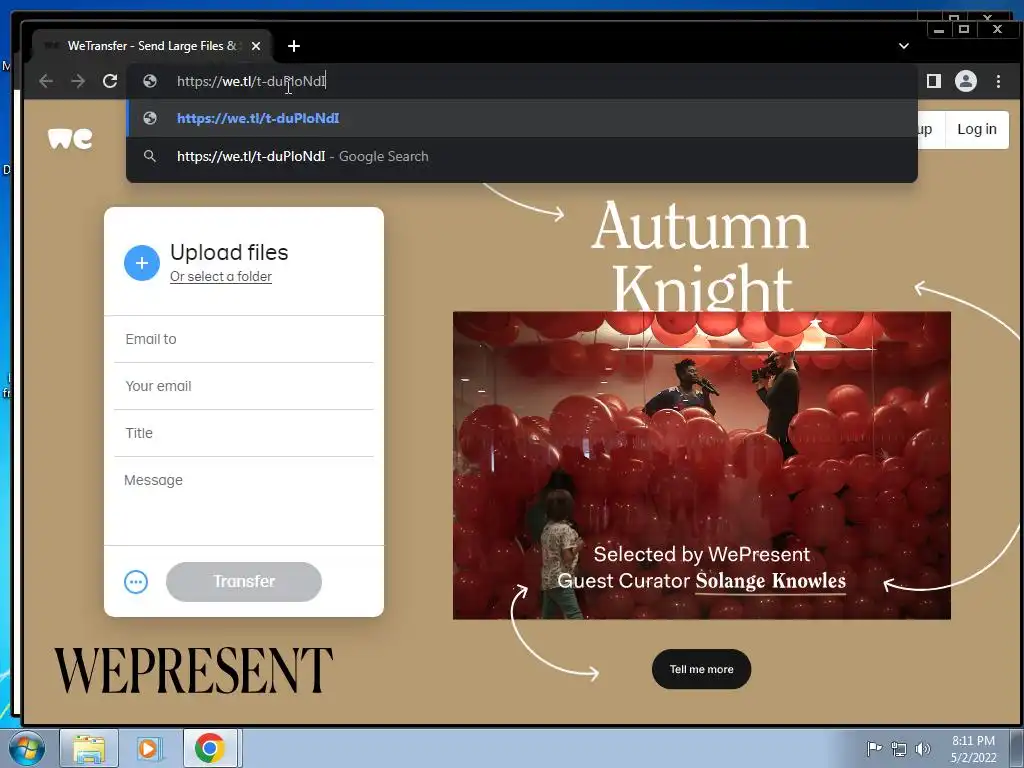The image size is (1024, 768).
Task: Click the grey Transfer button
Action: [244, 582]
